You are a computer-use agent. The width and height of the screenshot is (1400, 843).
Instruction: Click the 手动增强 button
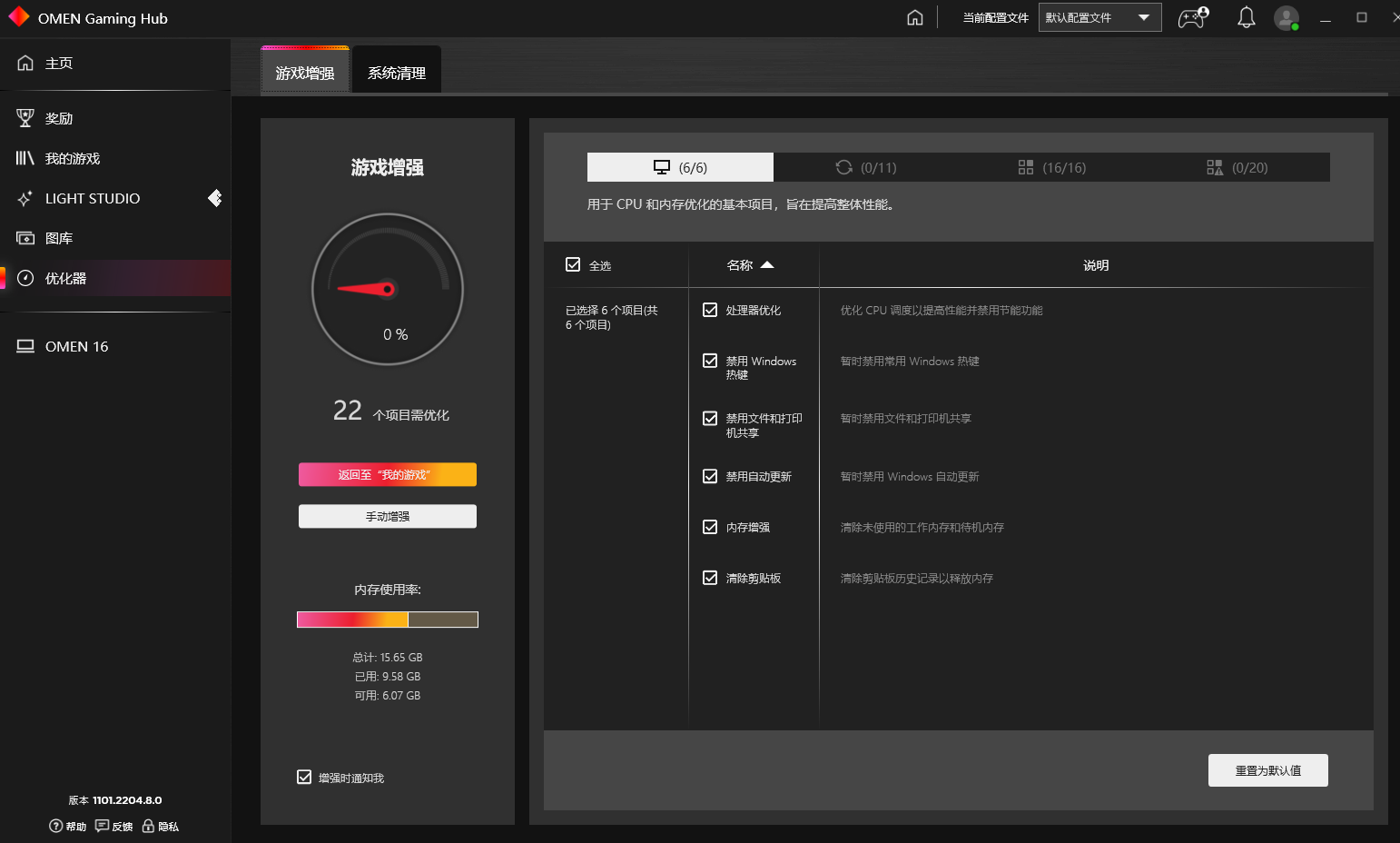coord(388,516)
